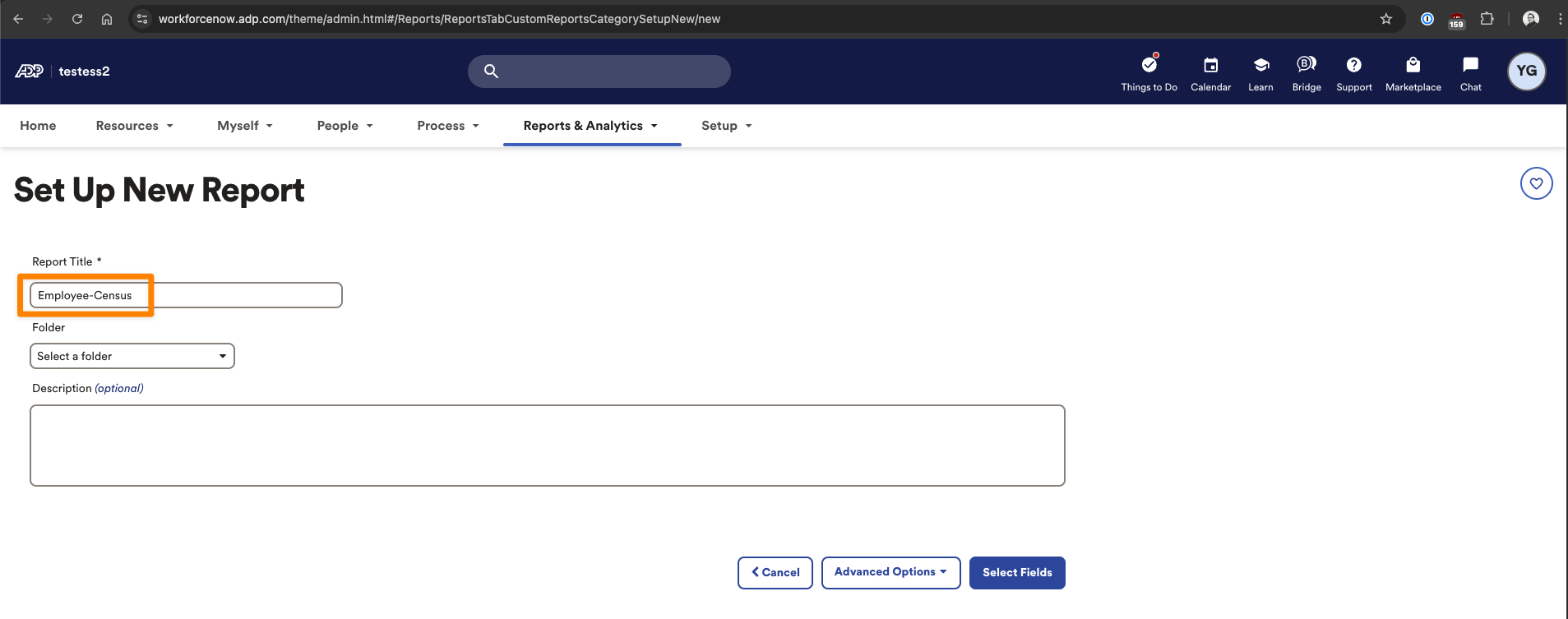This screenshot has height=619, width=1568.
Task: Click the Description text area
Action: (548, 446)
